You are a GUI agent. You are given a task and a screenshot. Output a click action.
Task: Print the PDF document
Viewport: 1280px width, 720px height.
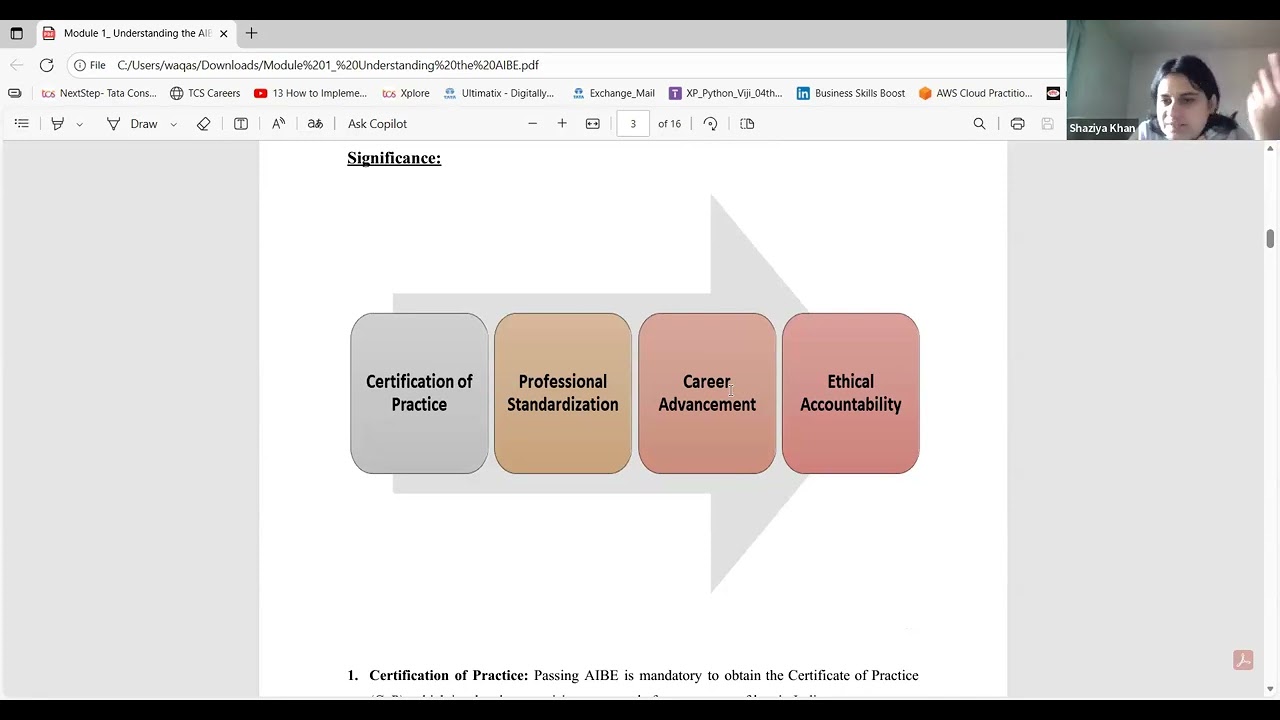tap(1017, 124)
